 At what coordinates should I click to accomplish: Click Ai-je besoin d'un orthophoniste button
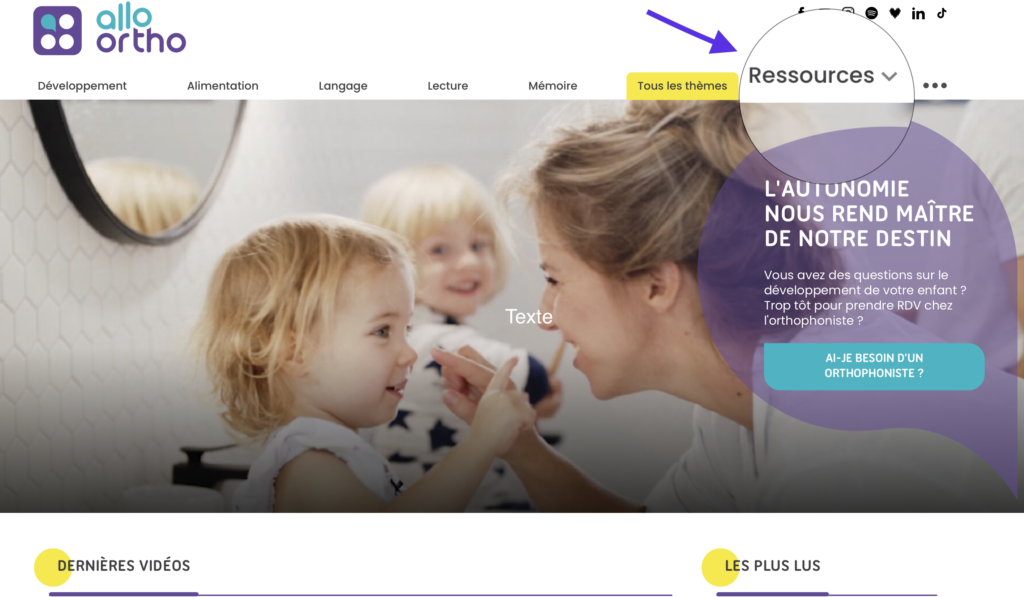[874, 366]
